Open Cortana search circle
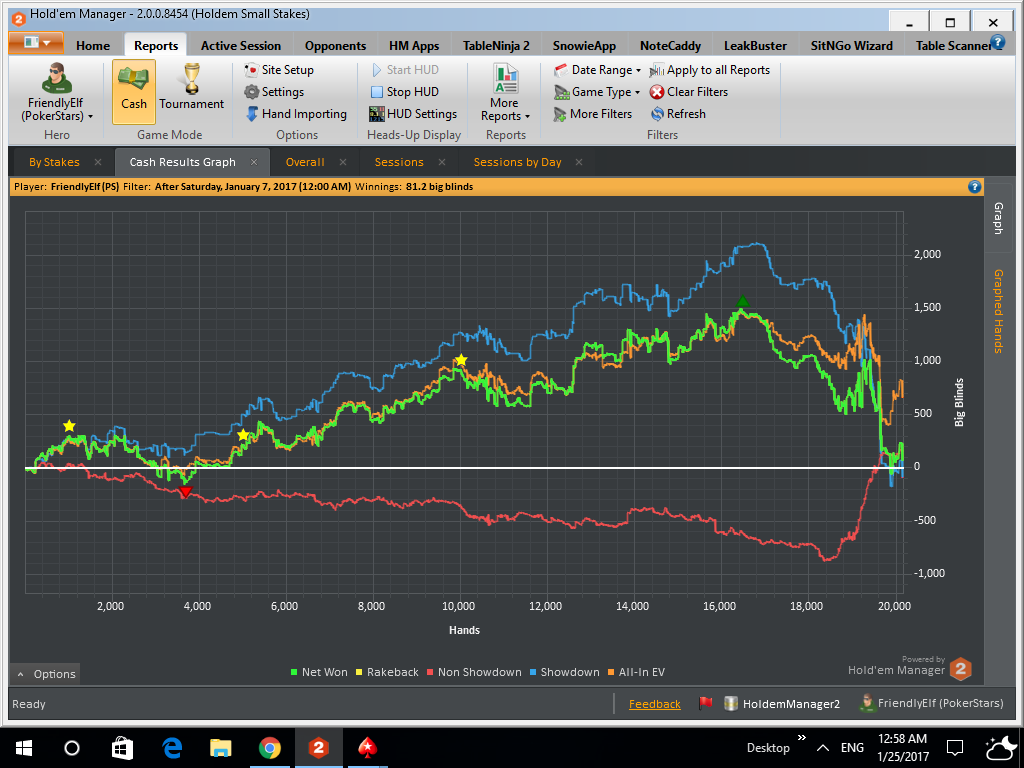Image resolution: width=1024 pixels, height=768 pixels. (72, 748)
